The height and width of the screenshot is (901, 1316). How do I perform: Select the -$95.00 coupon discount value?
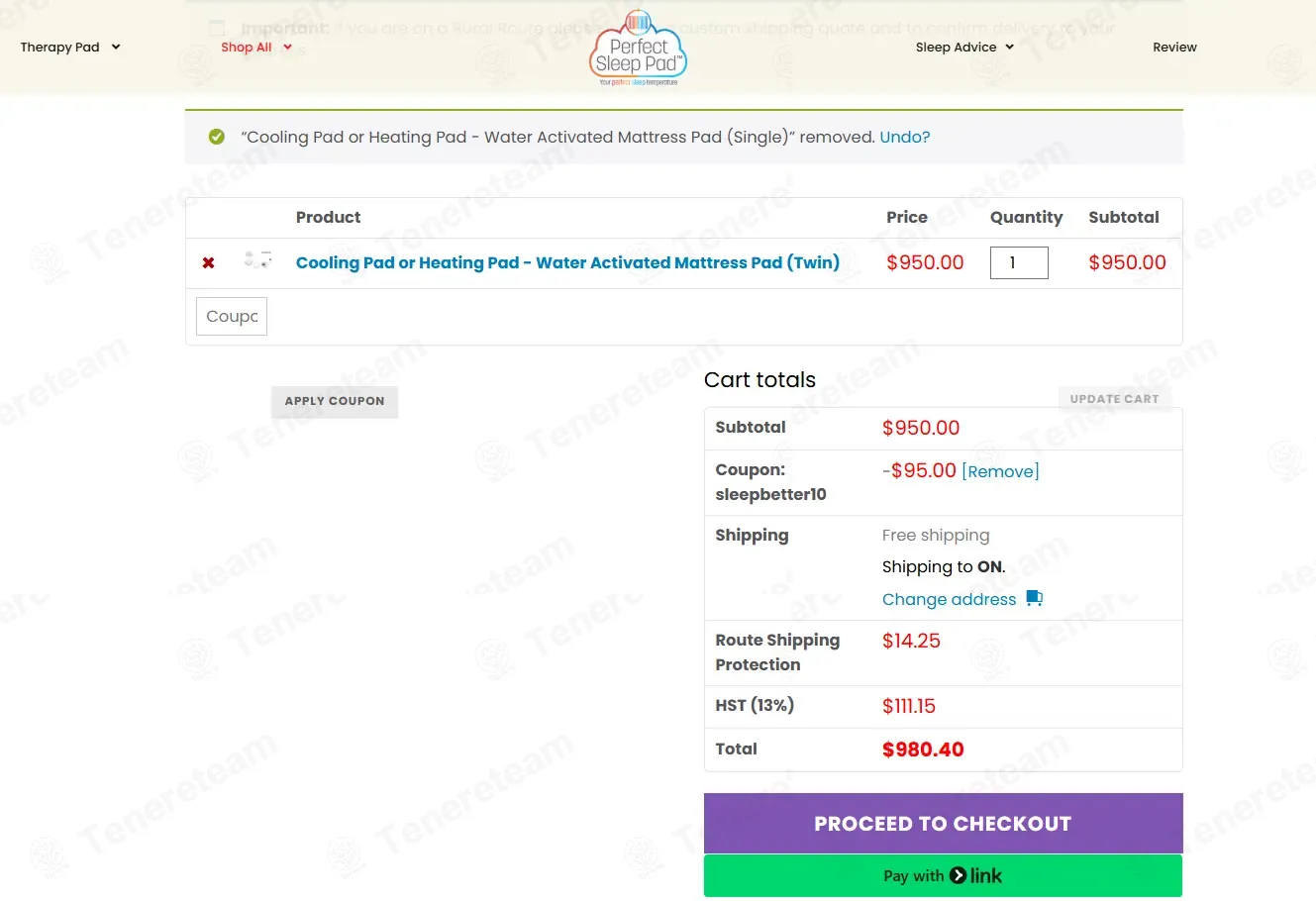(919, 470)
